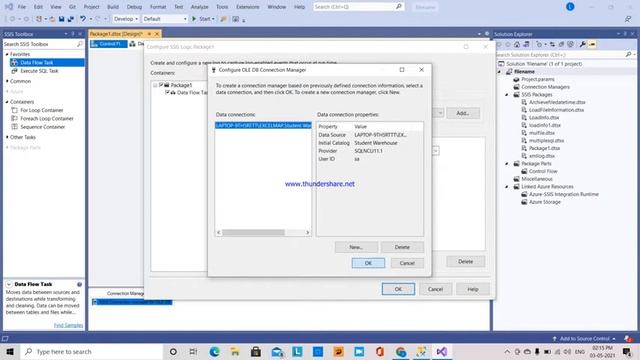Expand the Other Tasks toolbox group
Screen dimensions: 640x360
pos(7,137)
